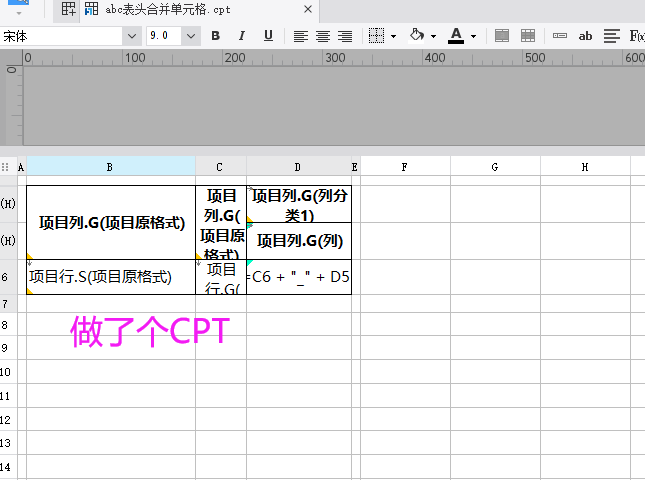
Task: Select formula cell C6 + "_" + D5
Action: (x=299, y=277)
